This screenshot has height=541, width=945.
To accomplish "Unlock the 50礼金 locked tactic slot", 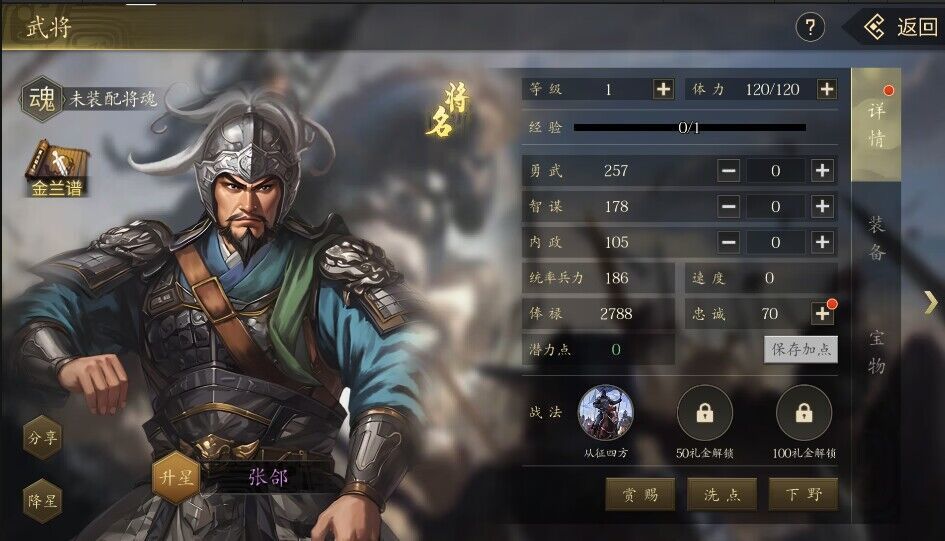I will pos(705,413).
